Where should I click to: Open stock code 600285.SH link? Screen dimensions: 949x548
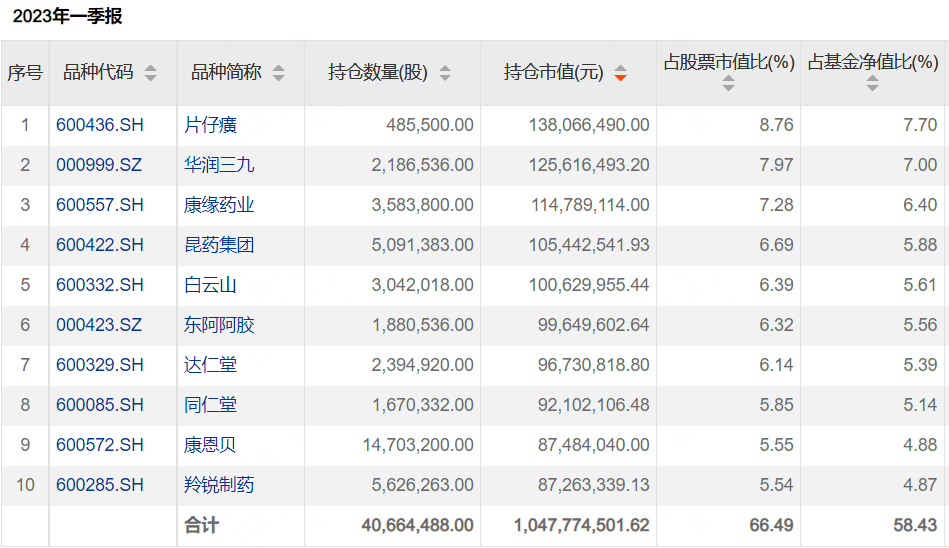(100, 484)
